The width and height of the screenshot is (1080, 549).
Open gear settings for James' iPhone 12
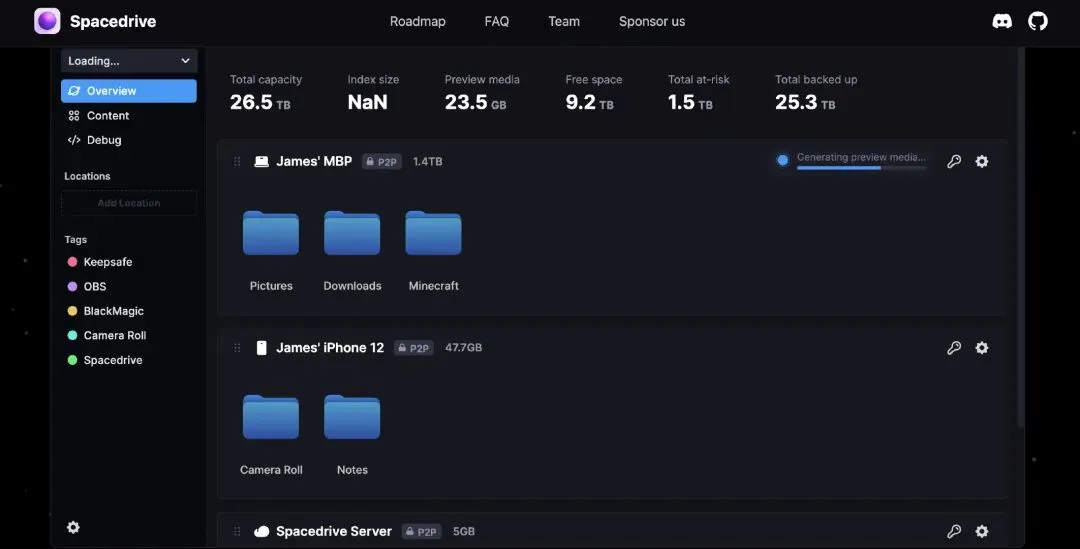pyautogui.click(x=982, y=348)
